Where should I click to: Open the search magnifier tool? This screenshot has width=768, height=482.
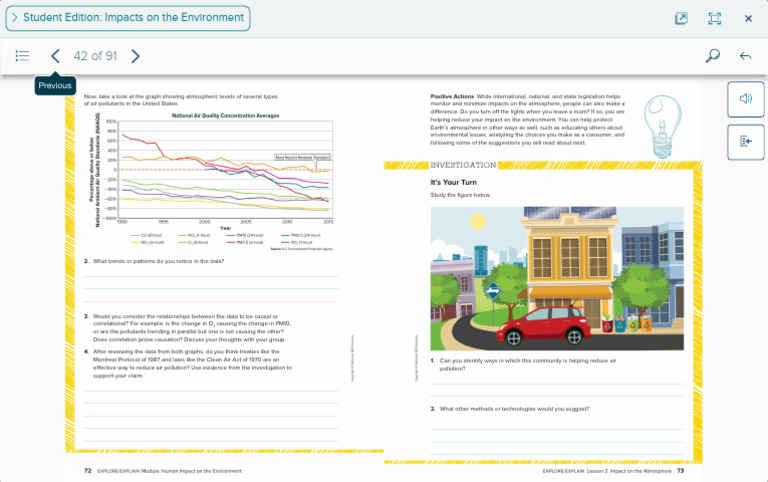712,56
